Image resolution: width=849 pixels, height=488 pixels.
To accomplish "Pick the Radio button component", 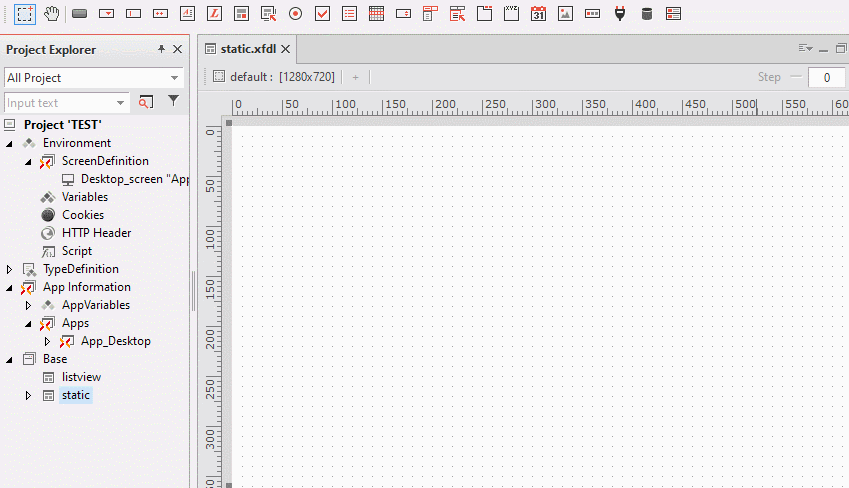I will (x=295, y=14).
